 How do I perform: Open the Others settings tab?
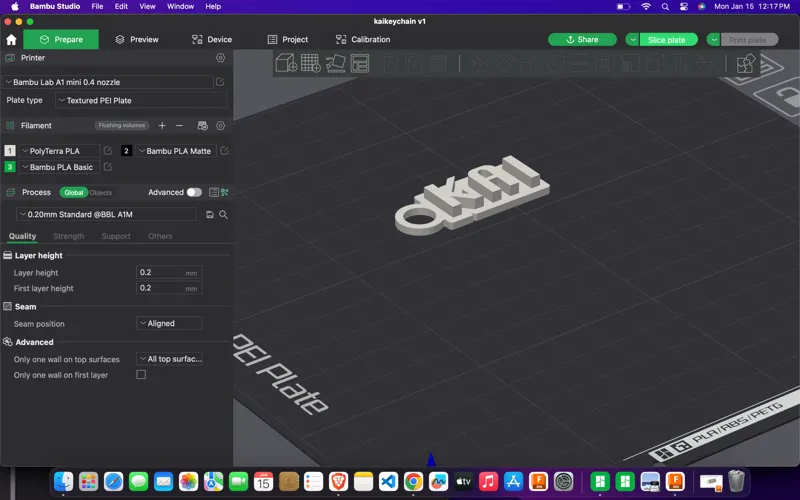(x=160, y=236)
